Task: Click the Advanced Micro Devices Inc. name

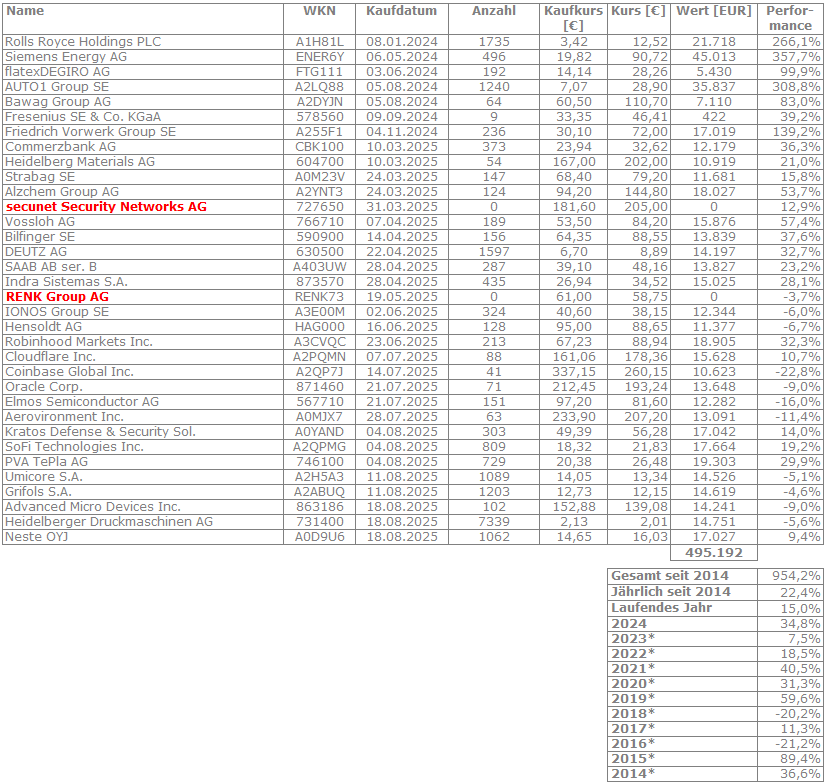Action: (x=93, y=507)
